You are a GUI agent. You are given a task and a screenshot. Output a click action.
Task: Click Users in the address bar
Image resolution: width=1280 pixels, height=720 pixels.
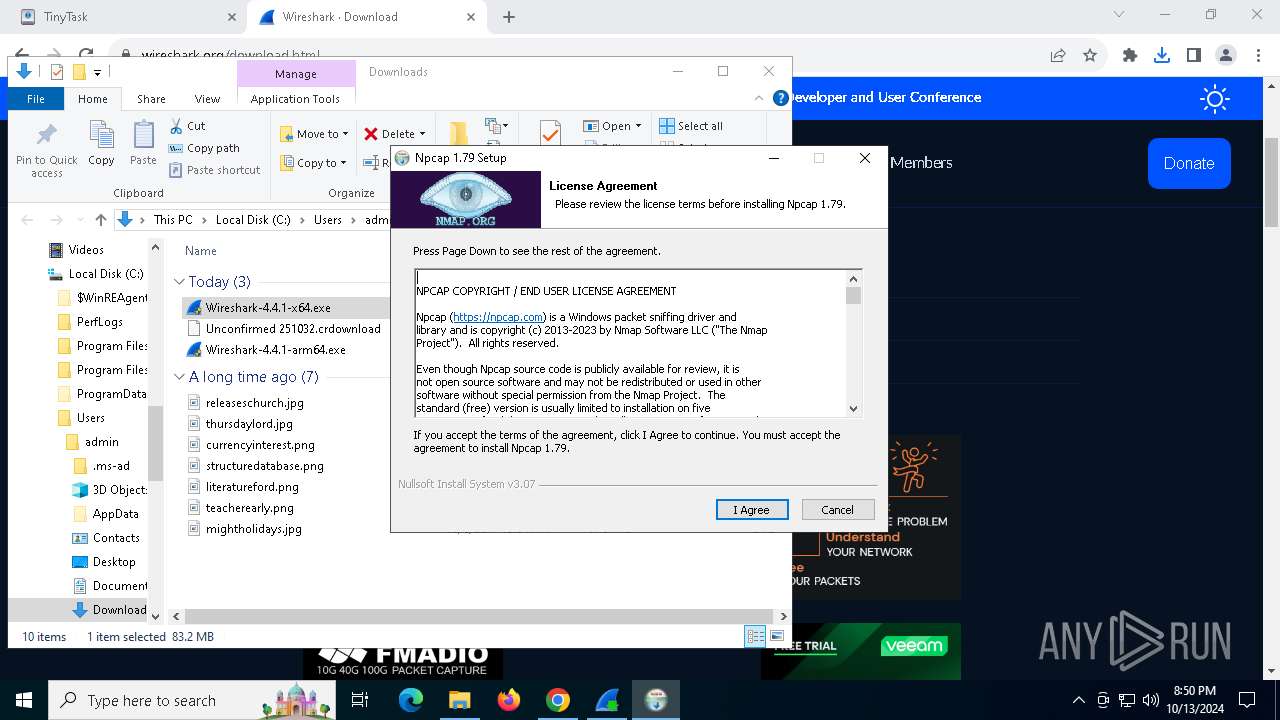coord(328,220)
